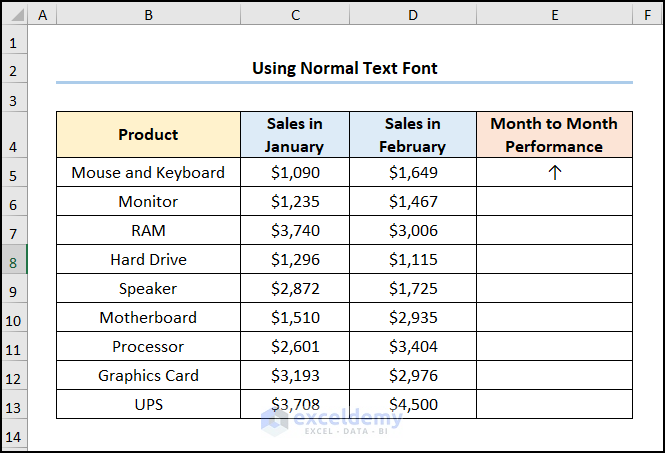
Task: Click Month to Month Performance header
Action: coord(555,135)
